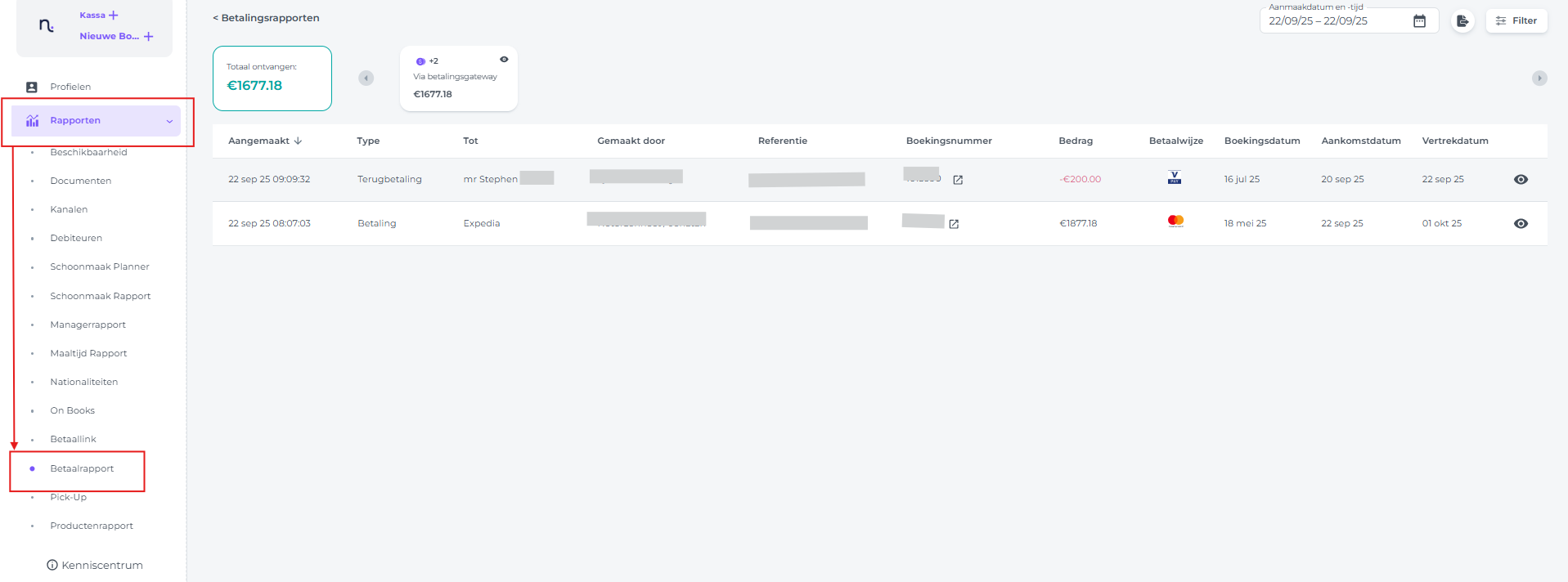Click the Filter button
The height and width of the screenshot is (582, 1568).
click(1516, 21)
